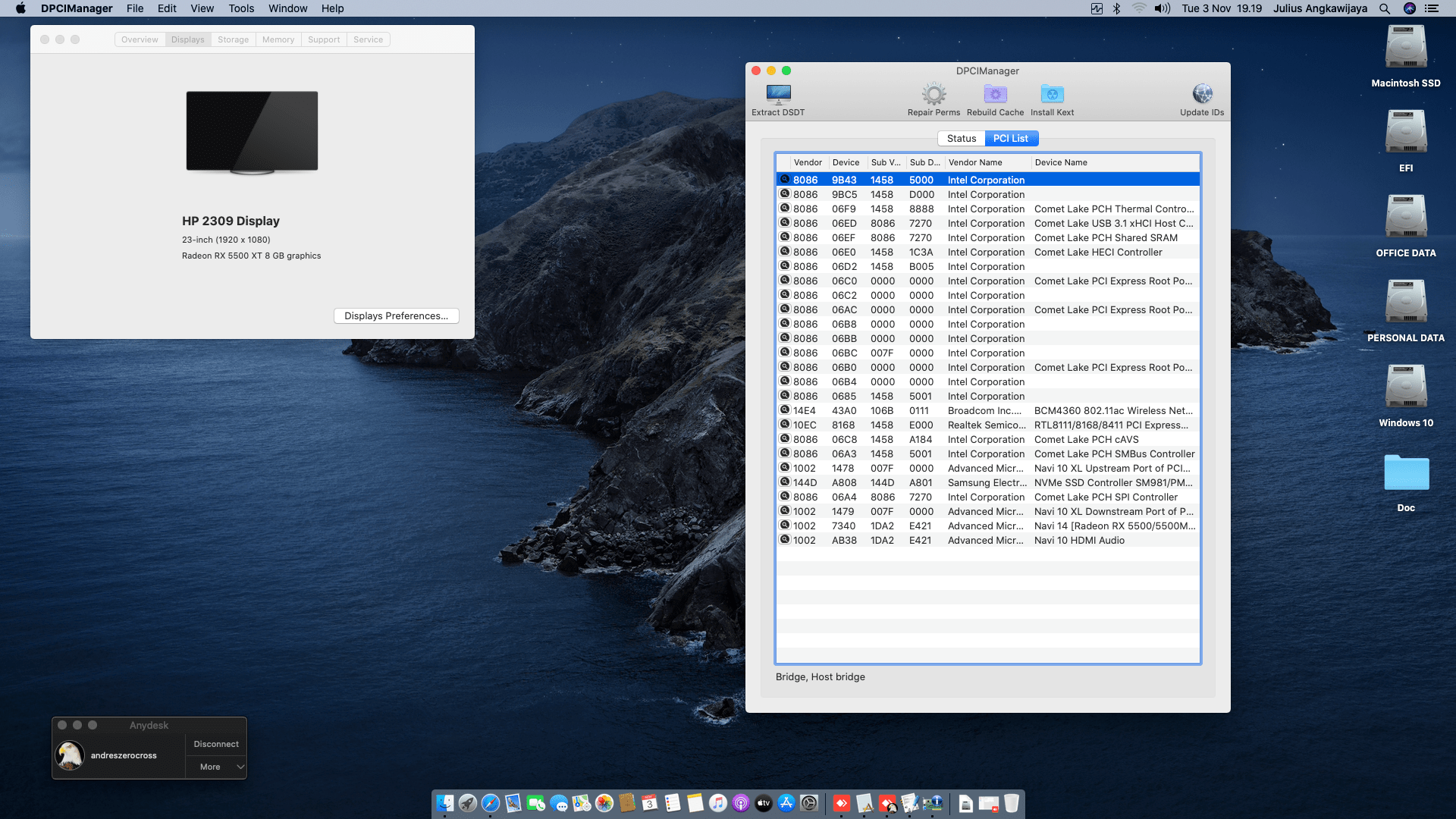Switch to the Storage tab

[233, 39]
